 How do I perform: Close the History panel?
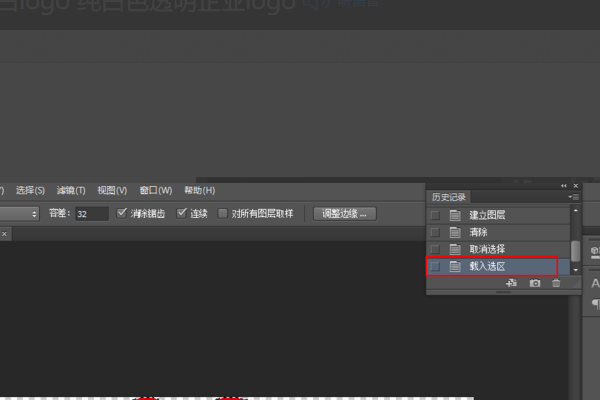click(x=576, y=186)
